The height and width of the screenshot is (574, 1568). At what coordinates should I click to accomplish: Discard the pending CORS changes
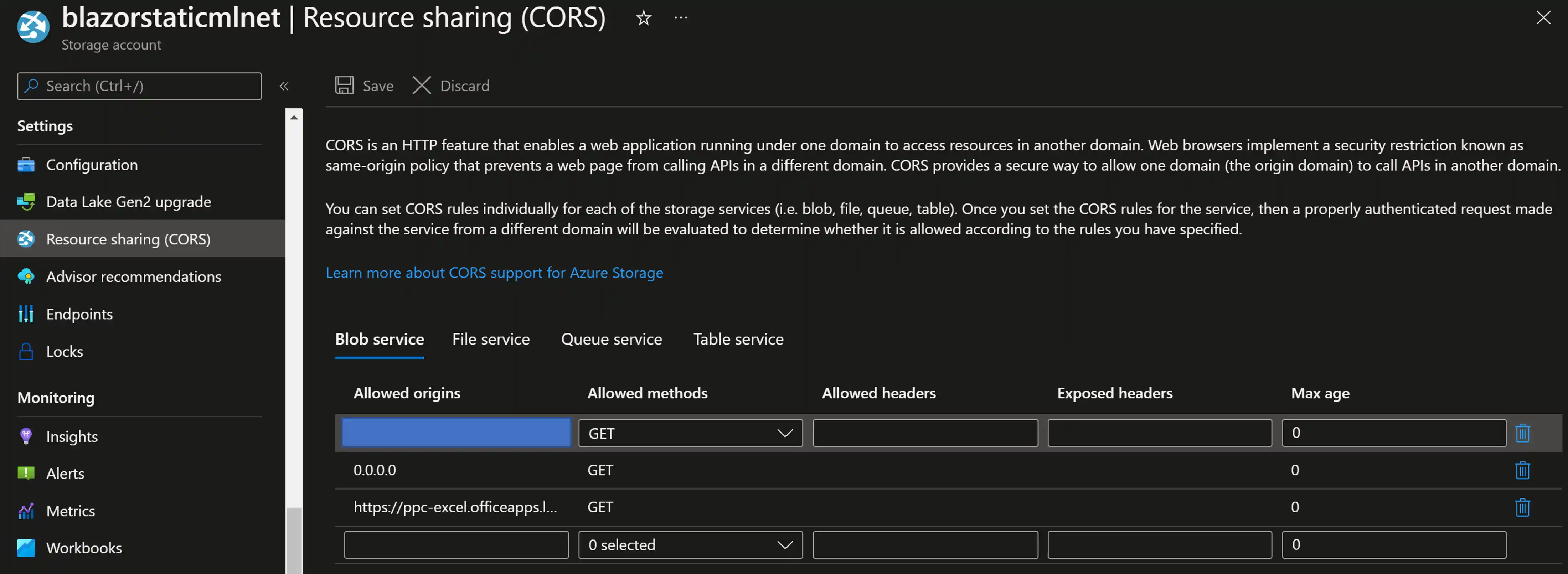[x=450, y=85]
